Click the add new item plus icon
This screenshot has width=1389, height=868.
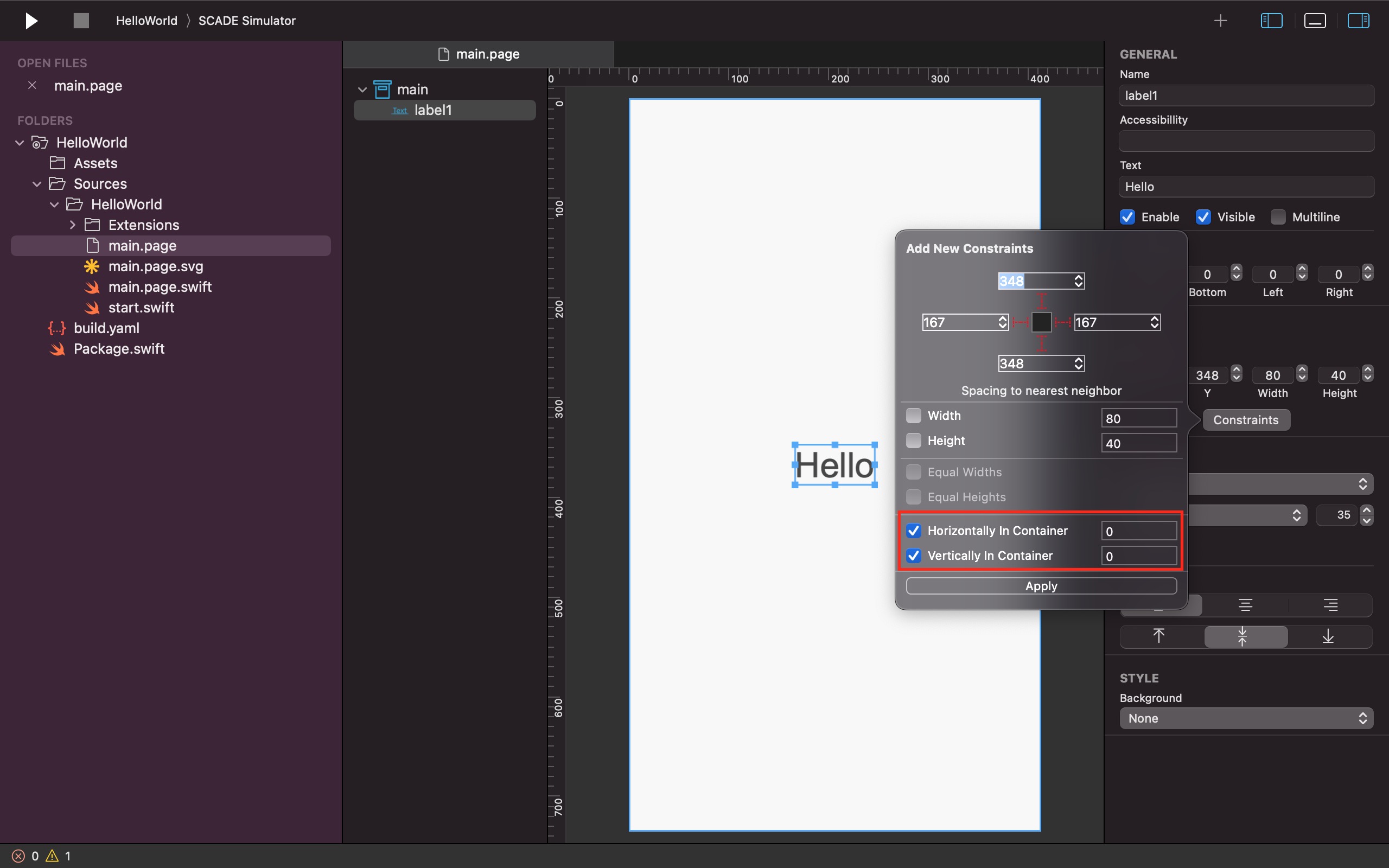pyautogui.click(x=1221, y=19)
